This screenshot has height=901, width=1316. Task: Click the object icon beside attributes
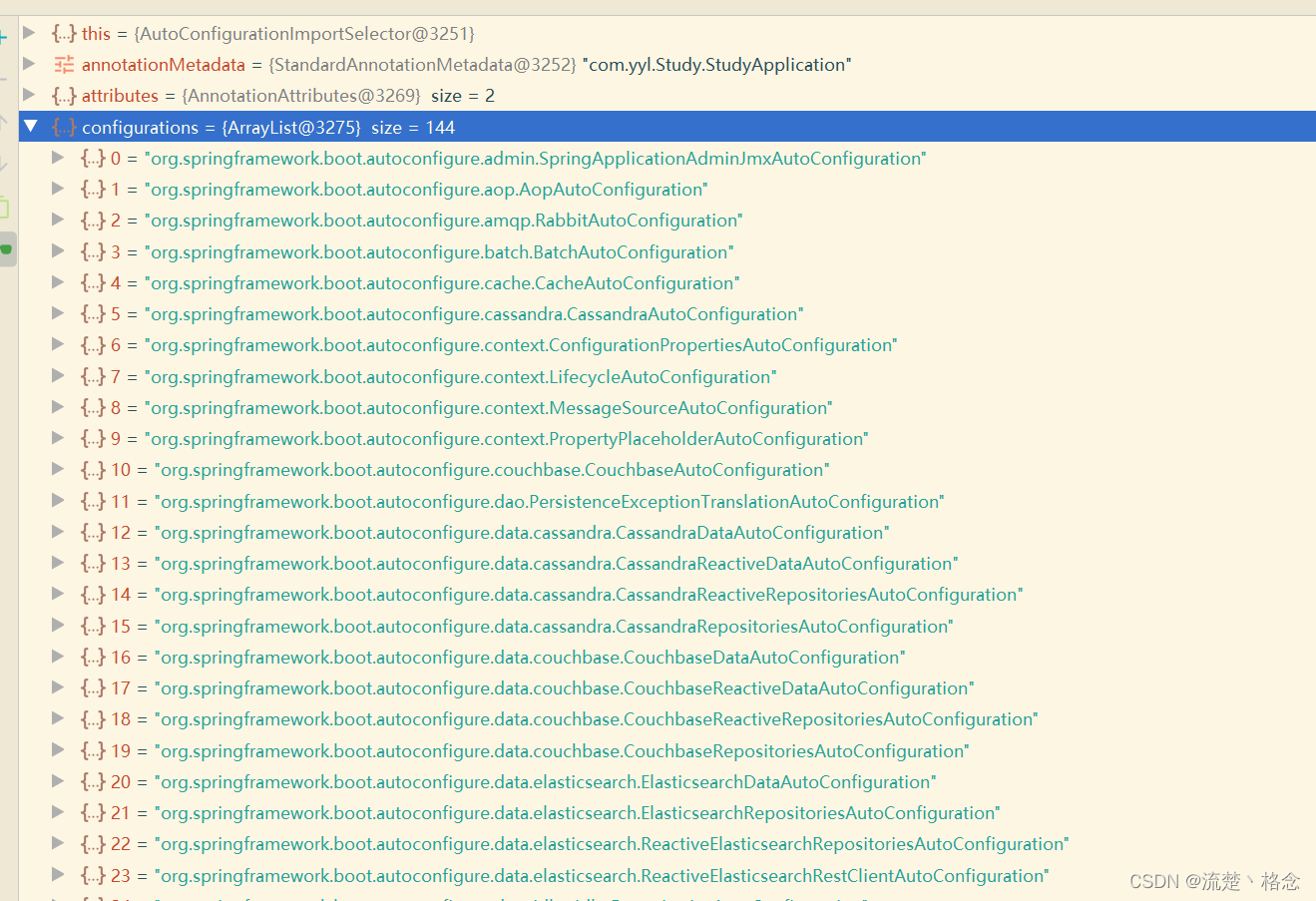(x=64, y=96)
